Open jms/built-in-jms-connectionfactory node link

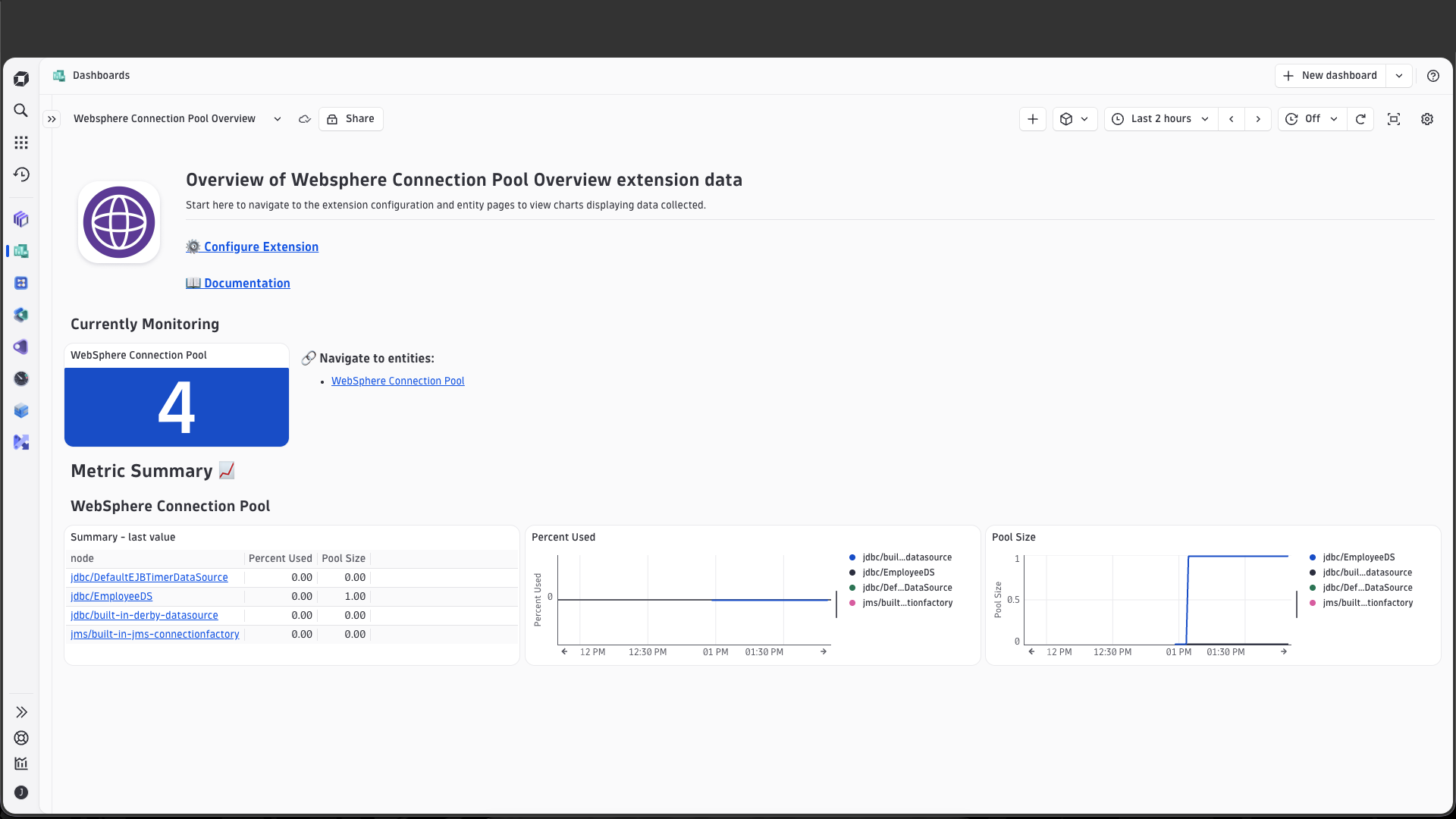[x=155, y=635]
